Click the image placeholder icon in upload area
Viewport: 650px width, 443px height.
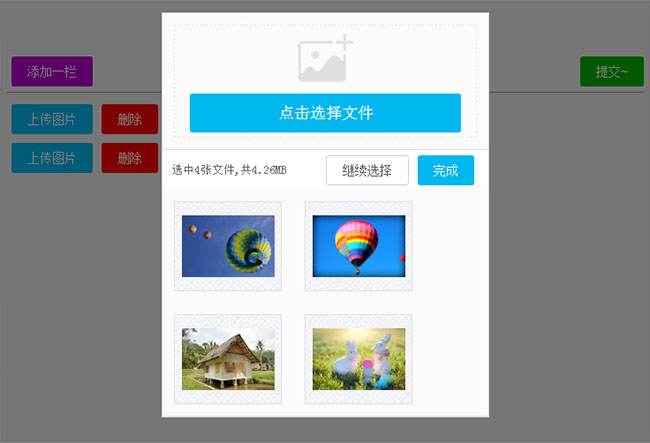(321, 64)
